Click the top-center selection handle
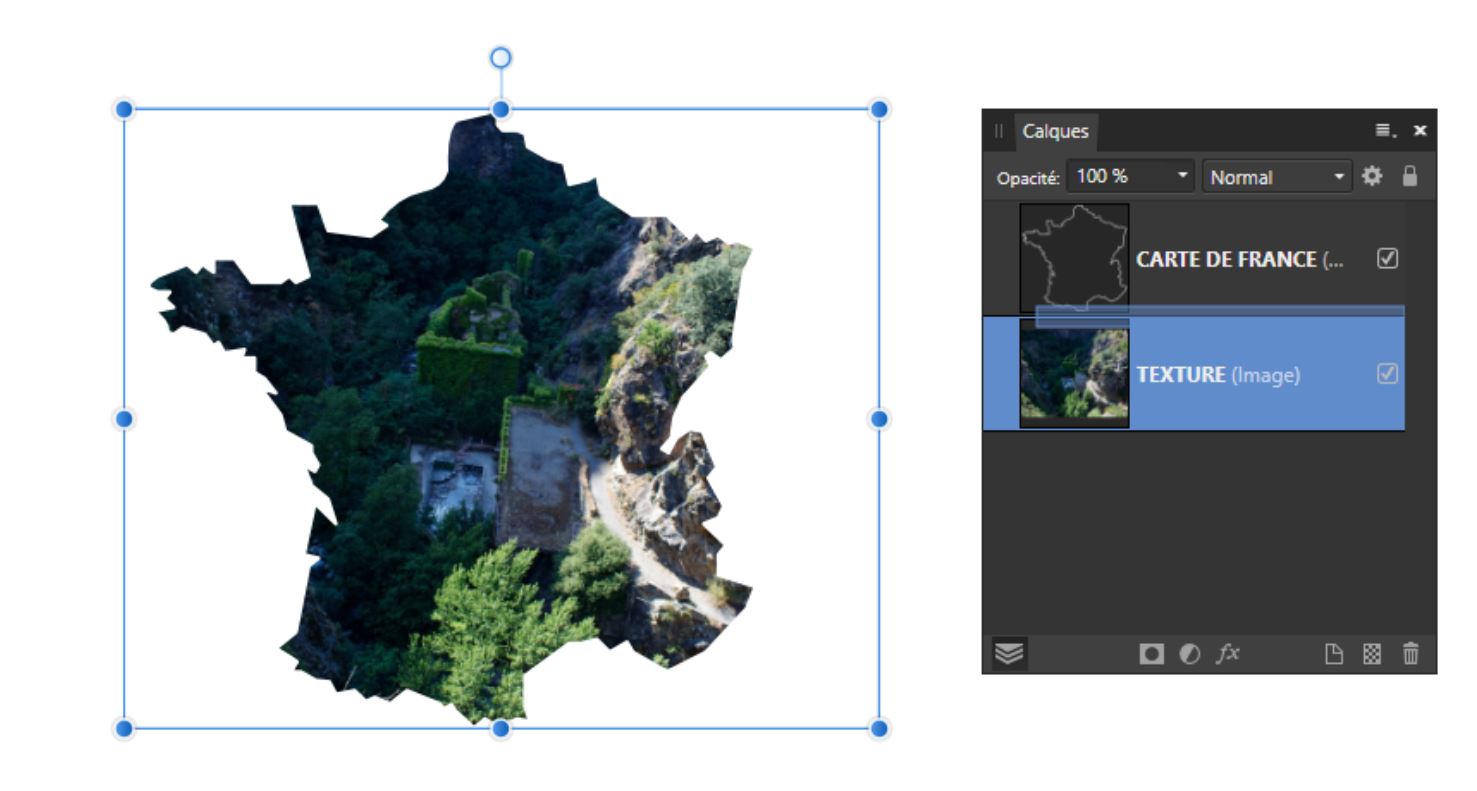Image resolution: width=1477 pixels, height=791 pixels. [x=501, y=109]
